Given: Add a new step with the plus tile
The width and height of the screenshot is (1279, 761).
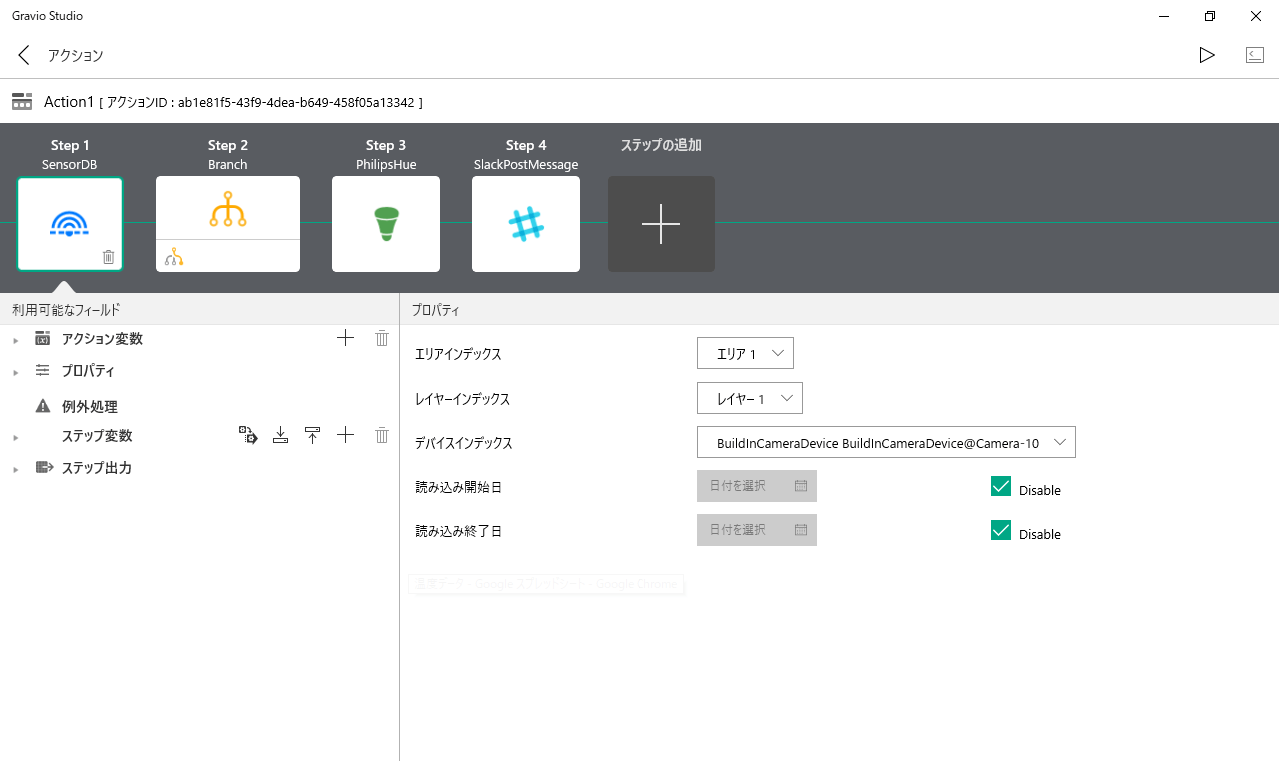Looking at the screenshot, I should click(x=661, y=224).
